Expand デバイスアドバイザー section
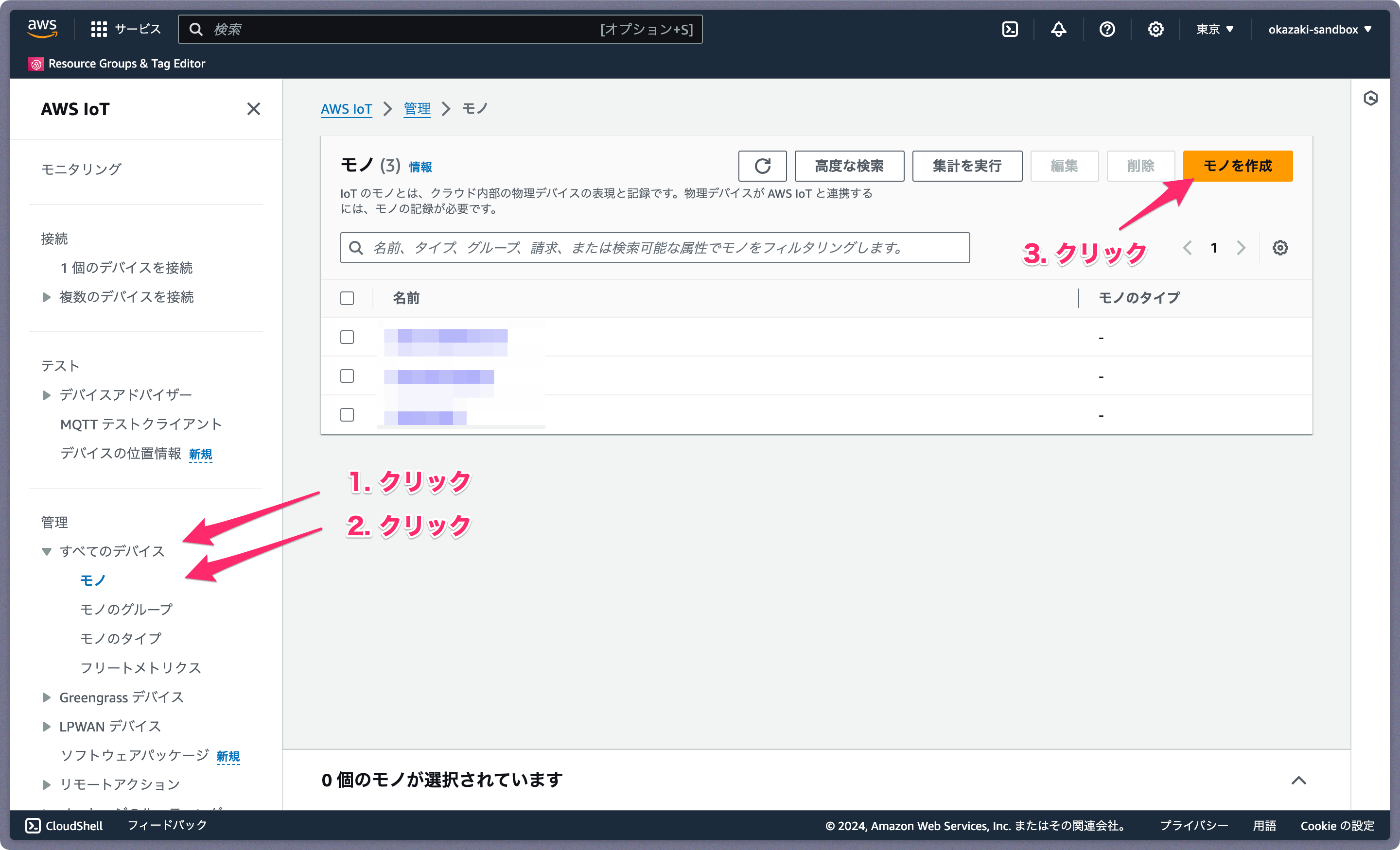The width and height of the screenshot is (1400, 850). pyautogui.click(x=46, y=395)
